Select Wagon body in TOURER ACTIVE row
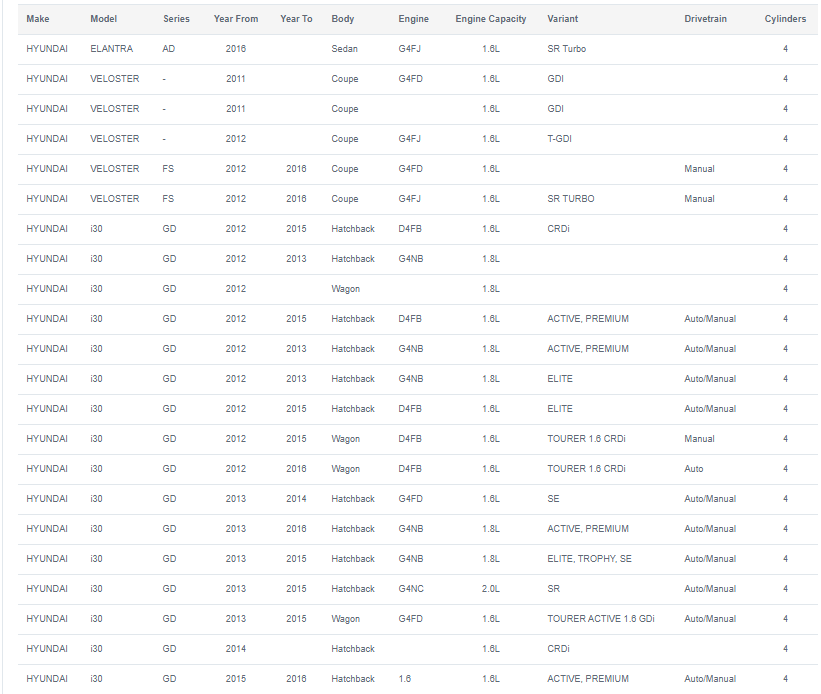The image size is (821, 694). coord(345,619)
